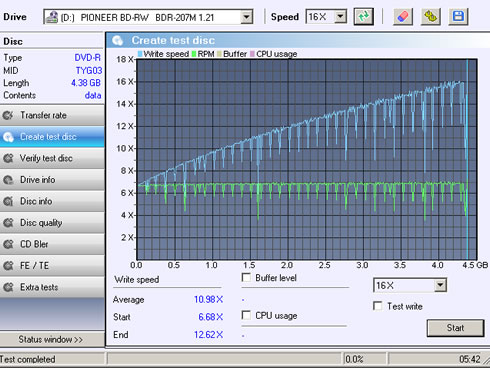Screen dimensions: 490x368
Task: Click the yellow copy disc icon
Action: click(431, 16)
